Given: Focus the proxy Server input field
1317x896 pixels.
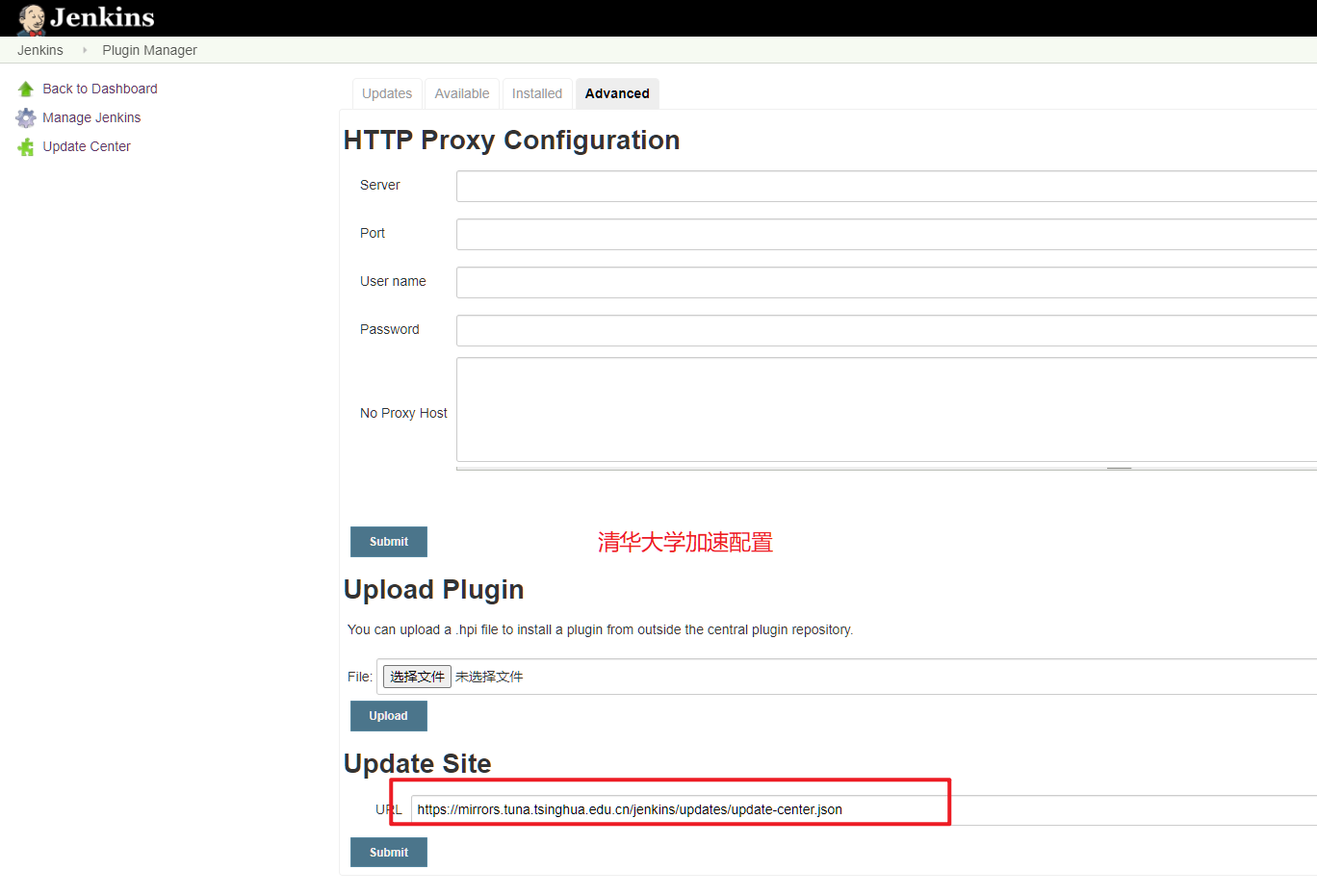Looking at the screenshot, I should click(x=887, y=187).
